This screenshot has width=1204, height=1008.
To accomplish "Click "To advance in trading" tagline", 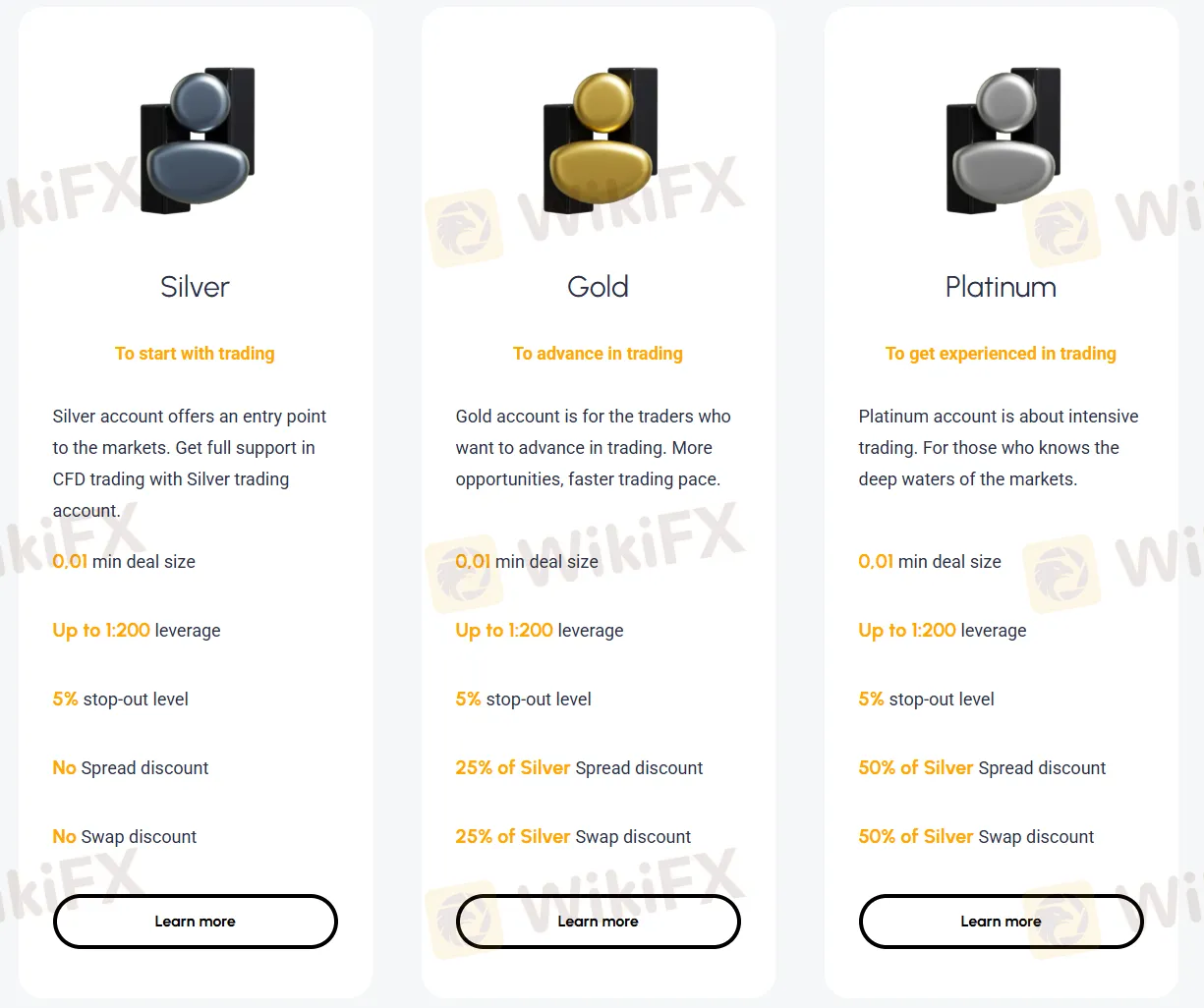I will click(598, 354).
